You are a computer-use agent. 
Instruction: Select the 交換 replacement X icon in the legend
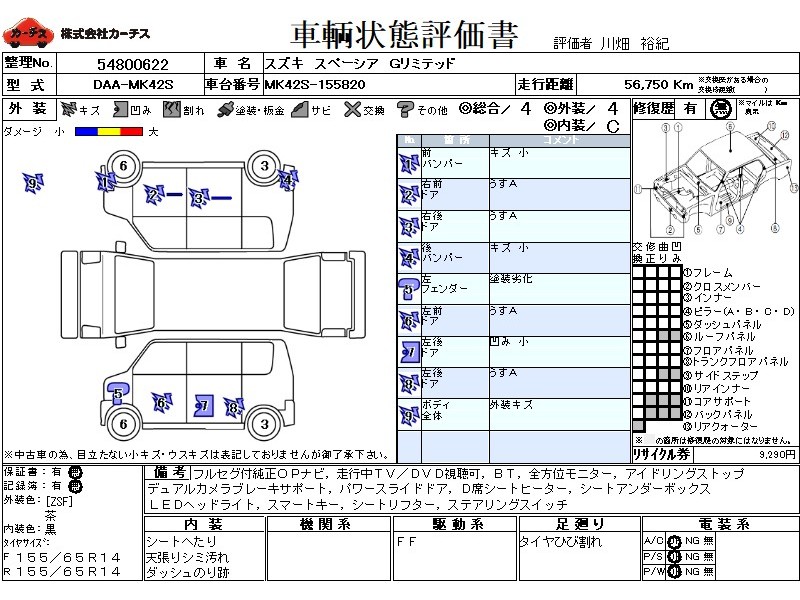pos(352,109)
